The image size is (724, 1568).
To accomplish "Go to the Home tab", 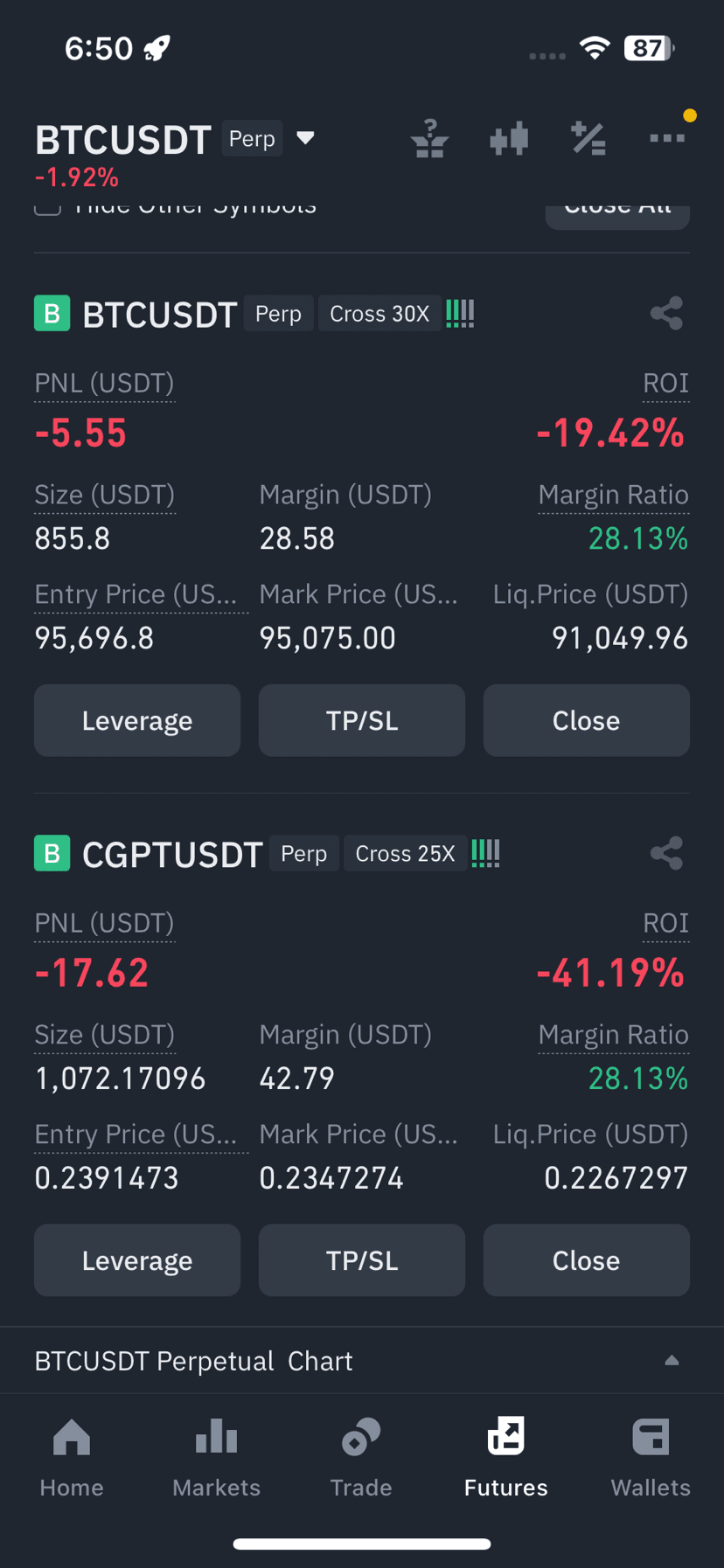I will click(x=72, y=1457).
